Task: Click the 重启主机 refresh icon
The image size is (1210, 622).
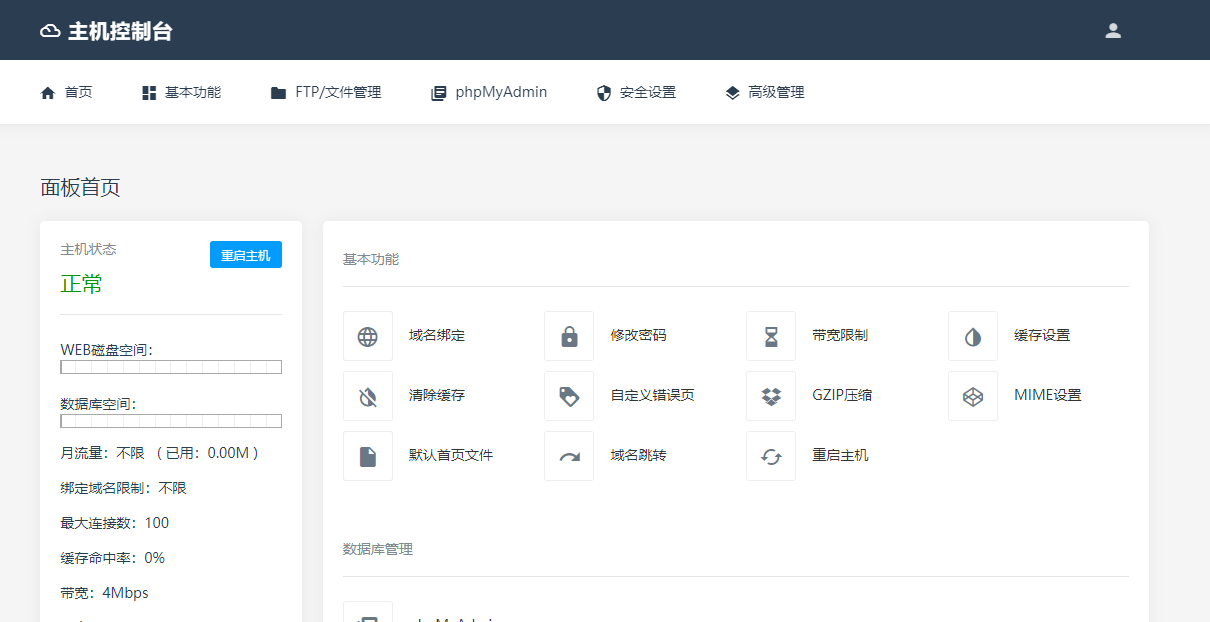Action: [770, 455]
